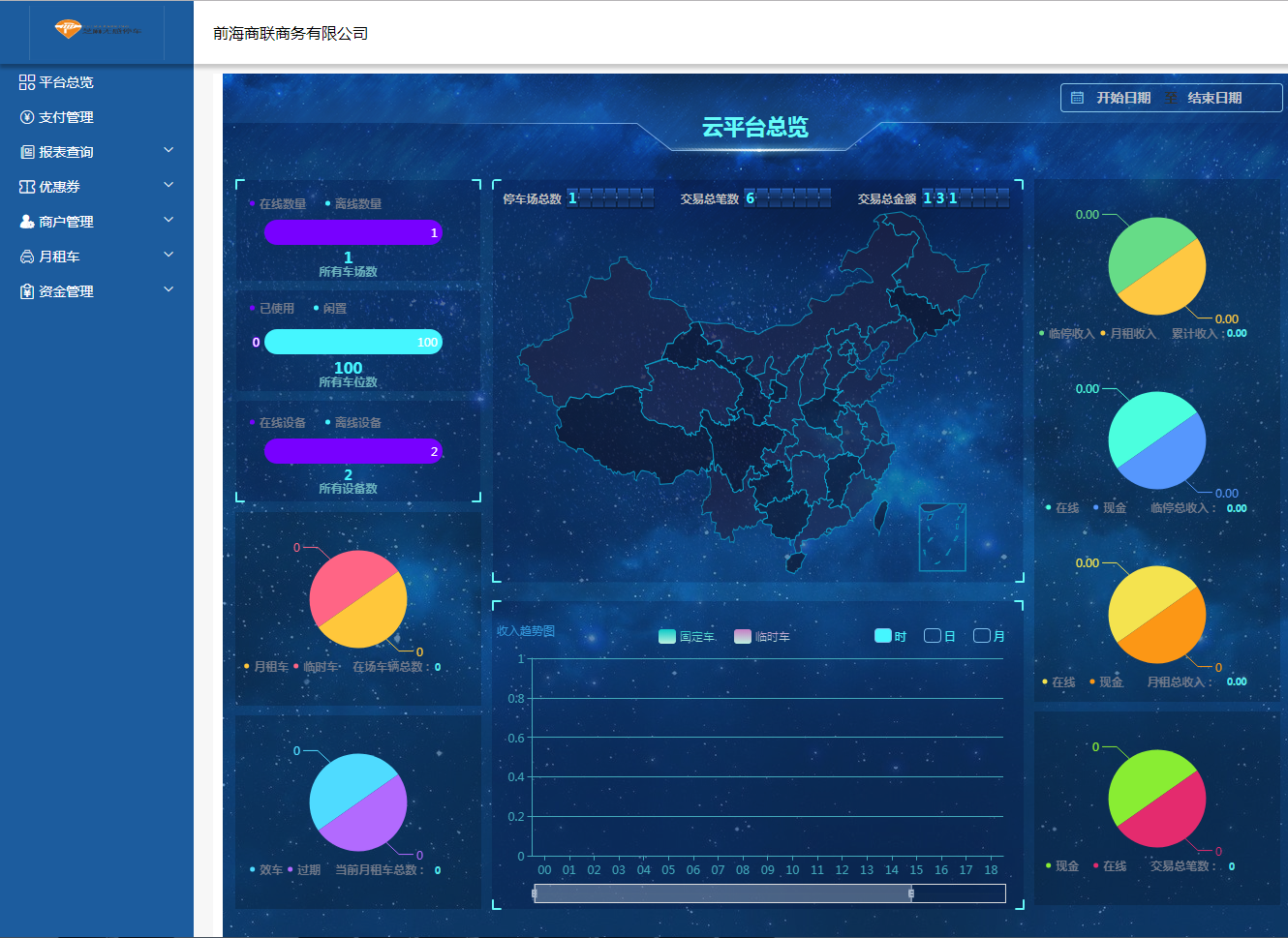Image resolution: width=1288 pixels, height=938 pixels.
Task: Select the 时 (hour) option
Action: tap(891, 636)
